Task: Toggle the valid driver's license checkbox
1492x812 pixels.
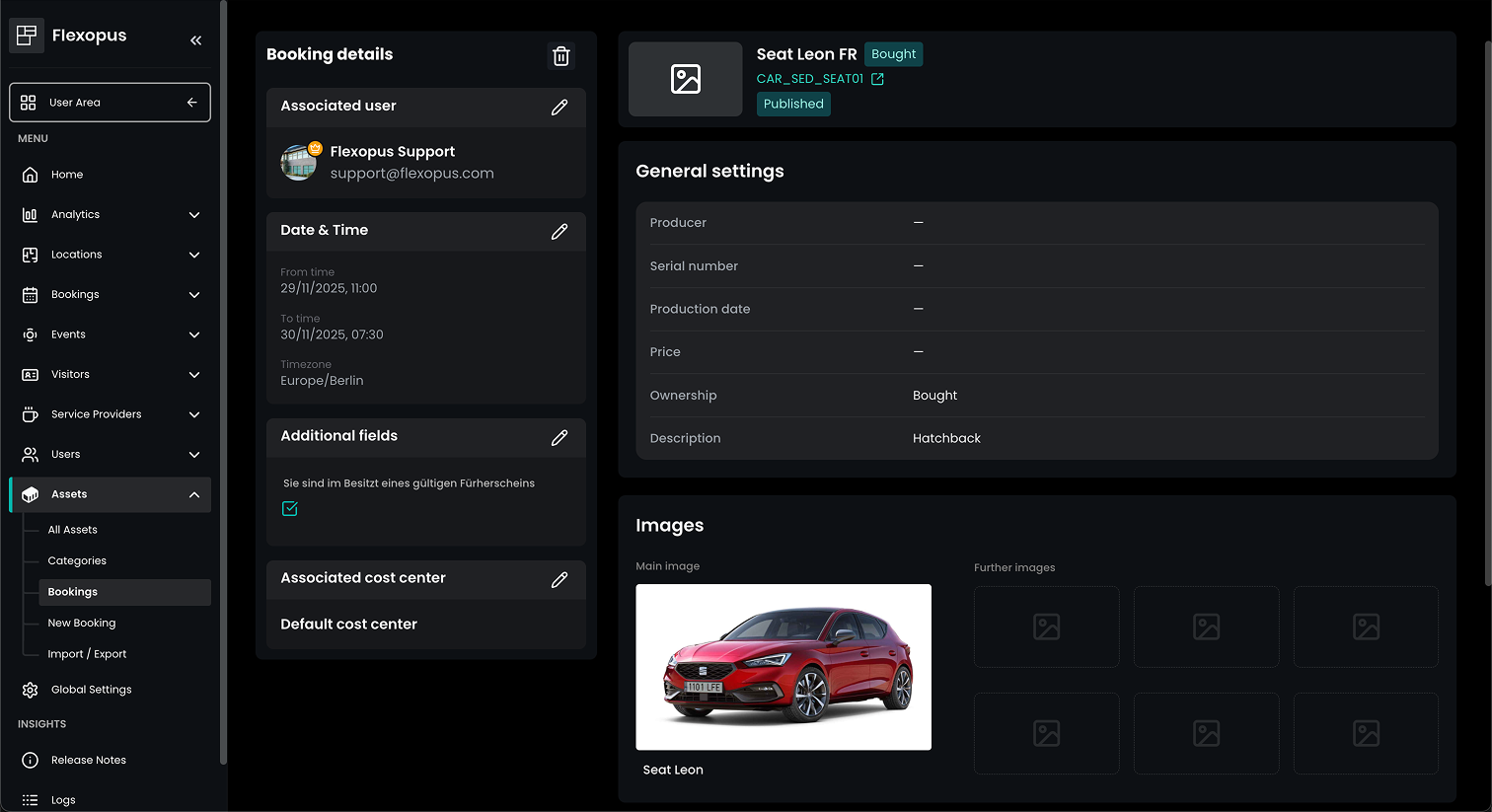Action: click(290, 509)
